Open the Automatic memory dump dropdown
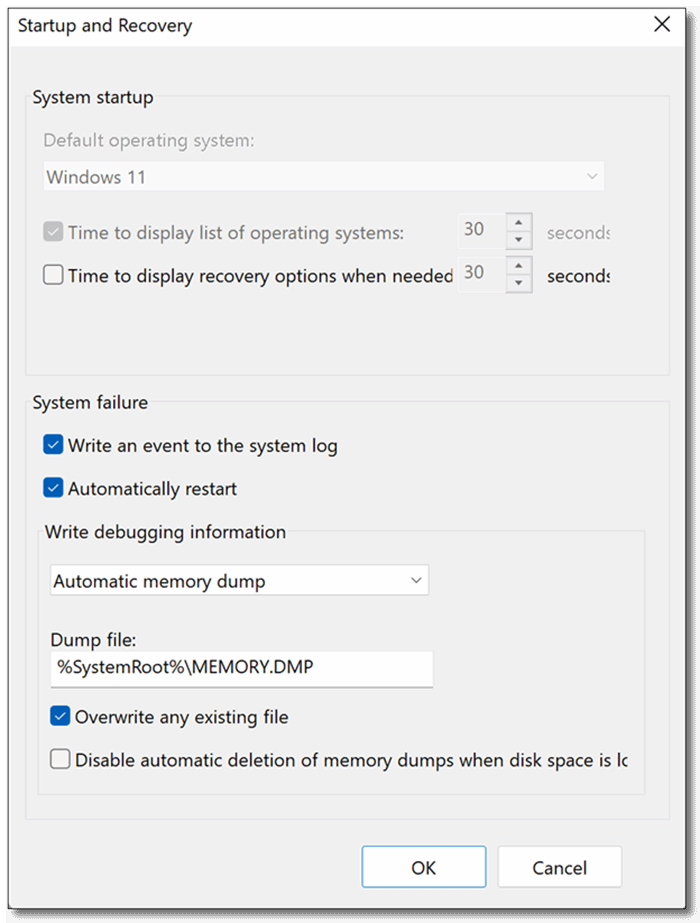The height and width of the screenshot is (923, 700). tap(238, 581)
